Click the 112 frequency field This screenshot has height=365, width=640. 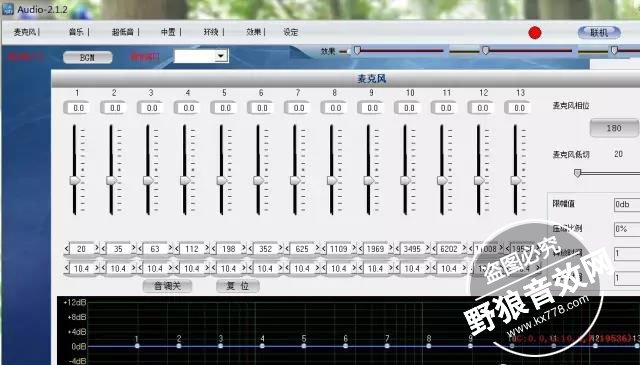pyautogui.click(x=192, y=249)
